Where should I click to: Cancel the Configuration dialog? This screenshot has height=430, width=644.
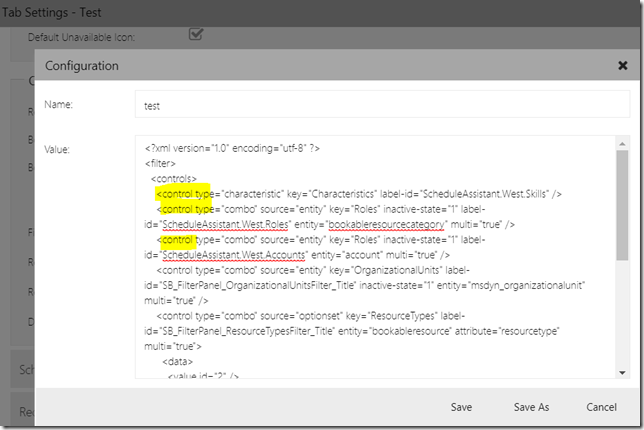(601, 407)
